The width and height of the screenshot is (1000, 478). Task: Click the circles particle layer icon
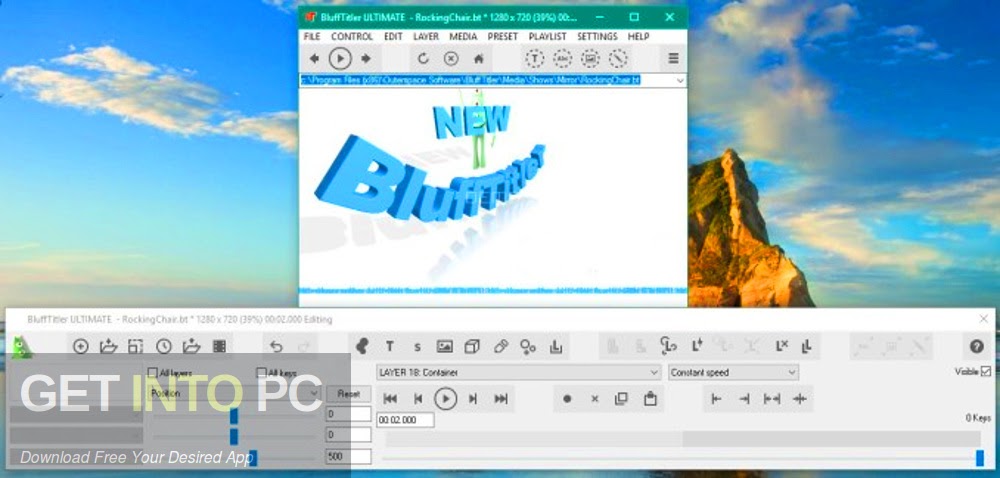pos(528,346)
